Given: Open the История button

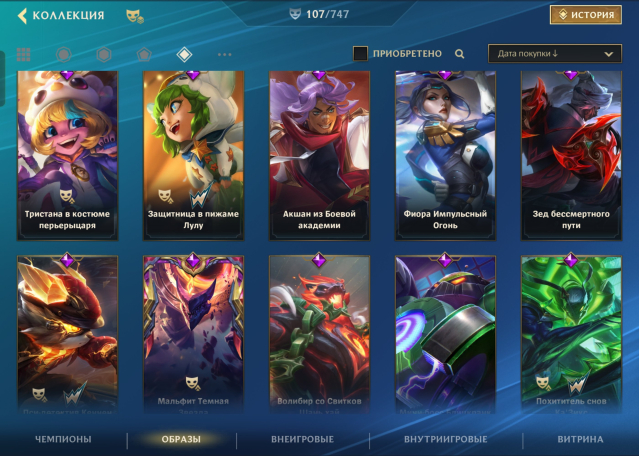Looking at the screenshot, I should [x=586, y=15].
